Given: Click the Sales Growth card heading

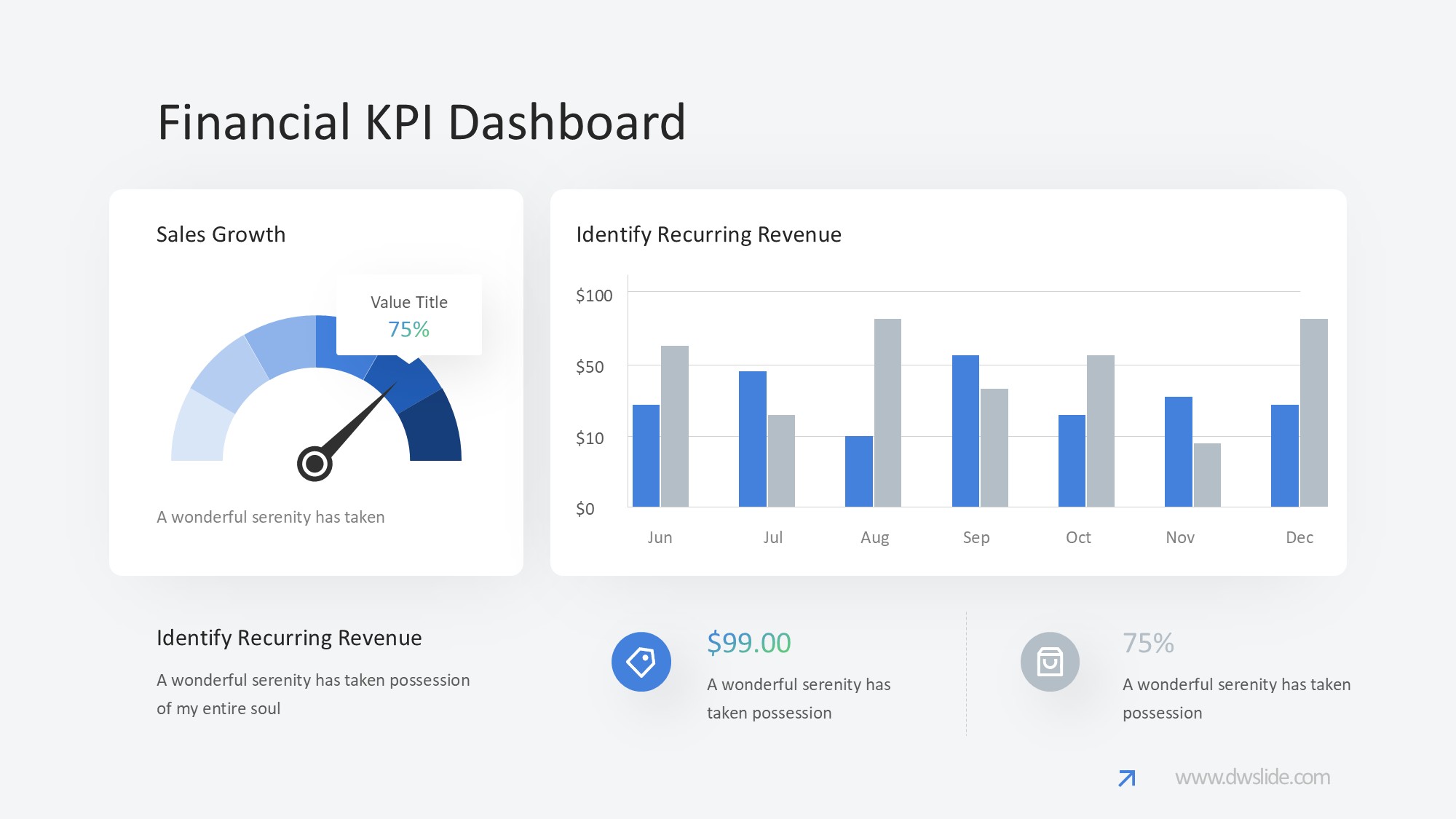Looking at the screenshot, I should coord(221,234).
